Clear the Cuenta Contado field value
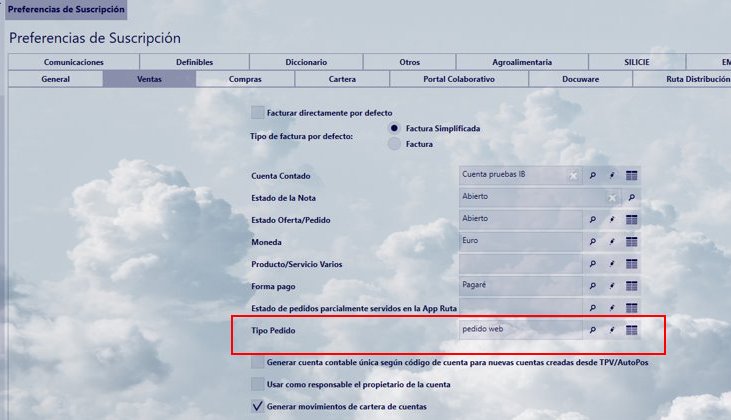 [x=573, y=175]
